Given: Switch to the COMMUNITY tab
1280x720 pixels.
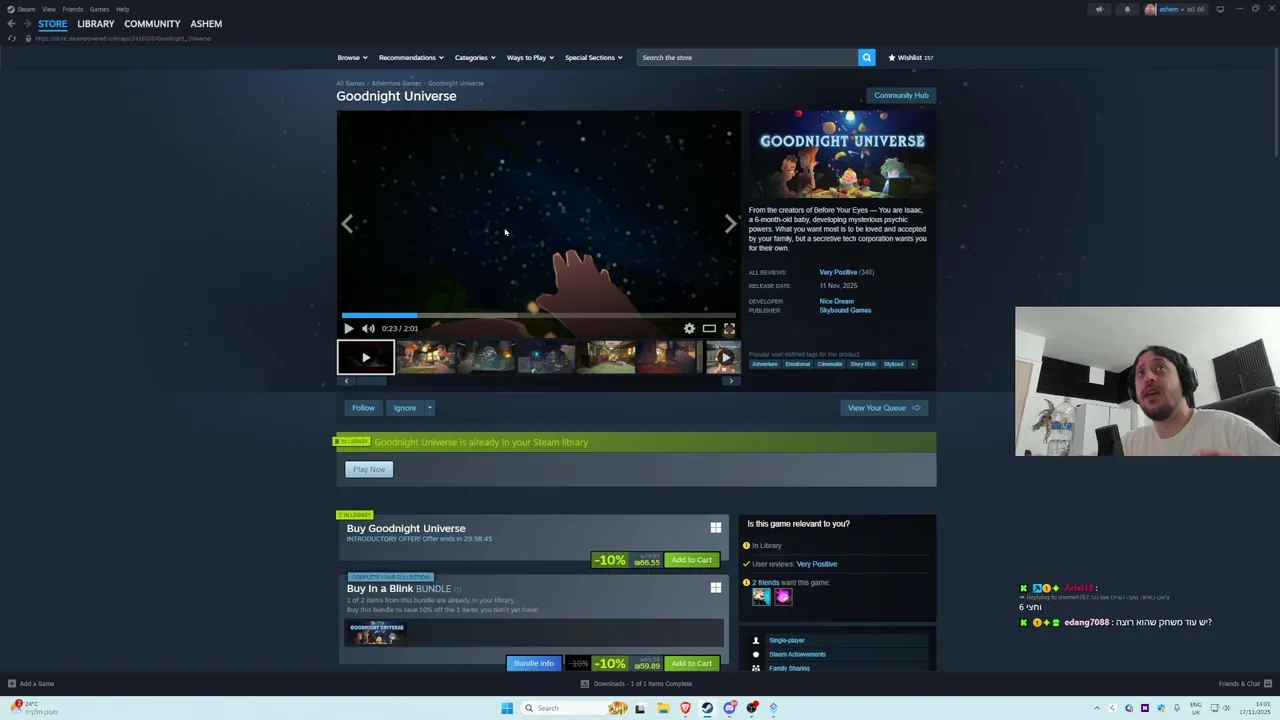Looking at the screenshot, I should click(x=152, y=24).
